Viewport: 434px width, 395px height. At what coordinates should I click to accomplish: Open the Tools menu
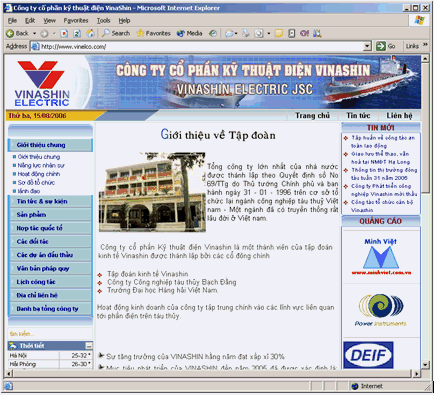(x=103, y=20)
